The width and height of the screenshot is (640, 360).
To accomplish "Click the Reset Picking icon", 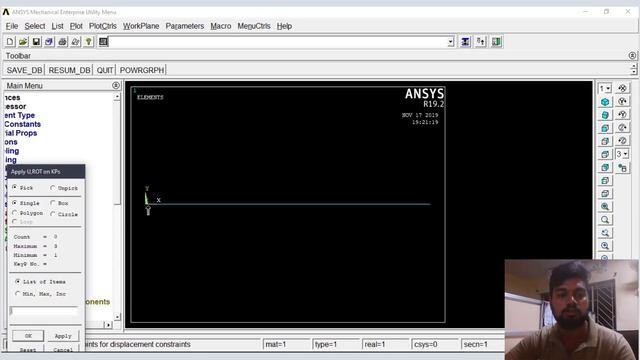I will coord(480,42).
